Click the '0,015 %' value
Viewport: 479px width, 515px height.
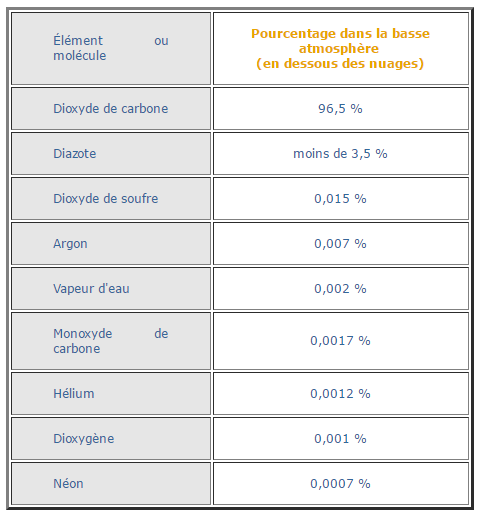point(341,199)
